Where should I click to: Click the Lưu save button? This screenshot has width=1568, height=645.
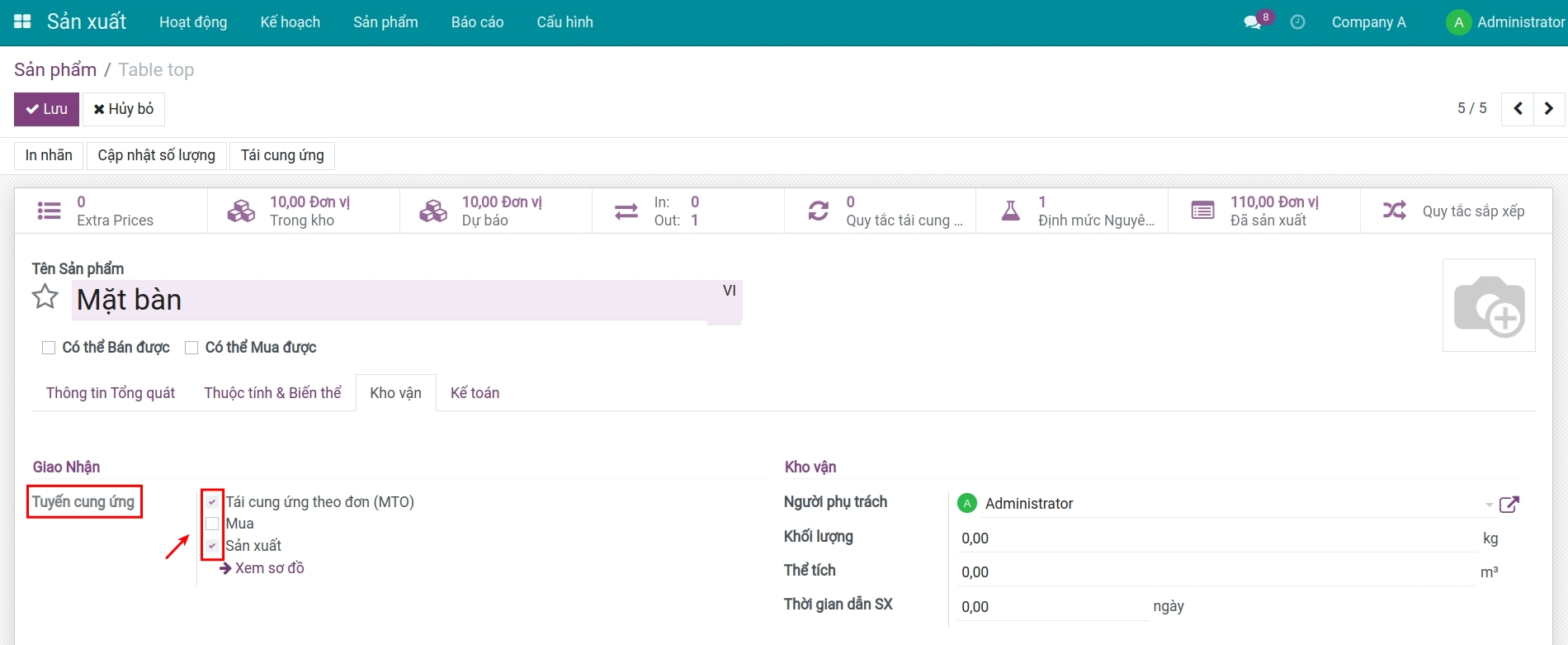coord(46,109)
